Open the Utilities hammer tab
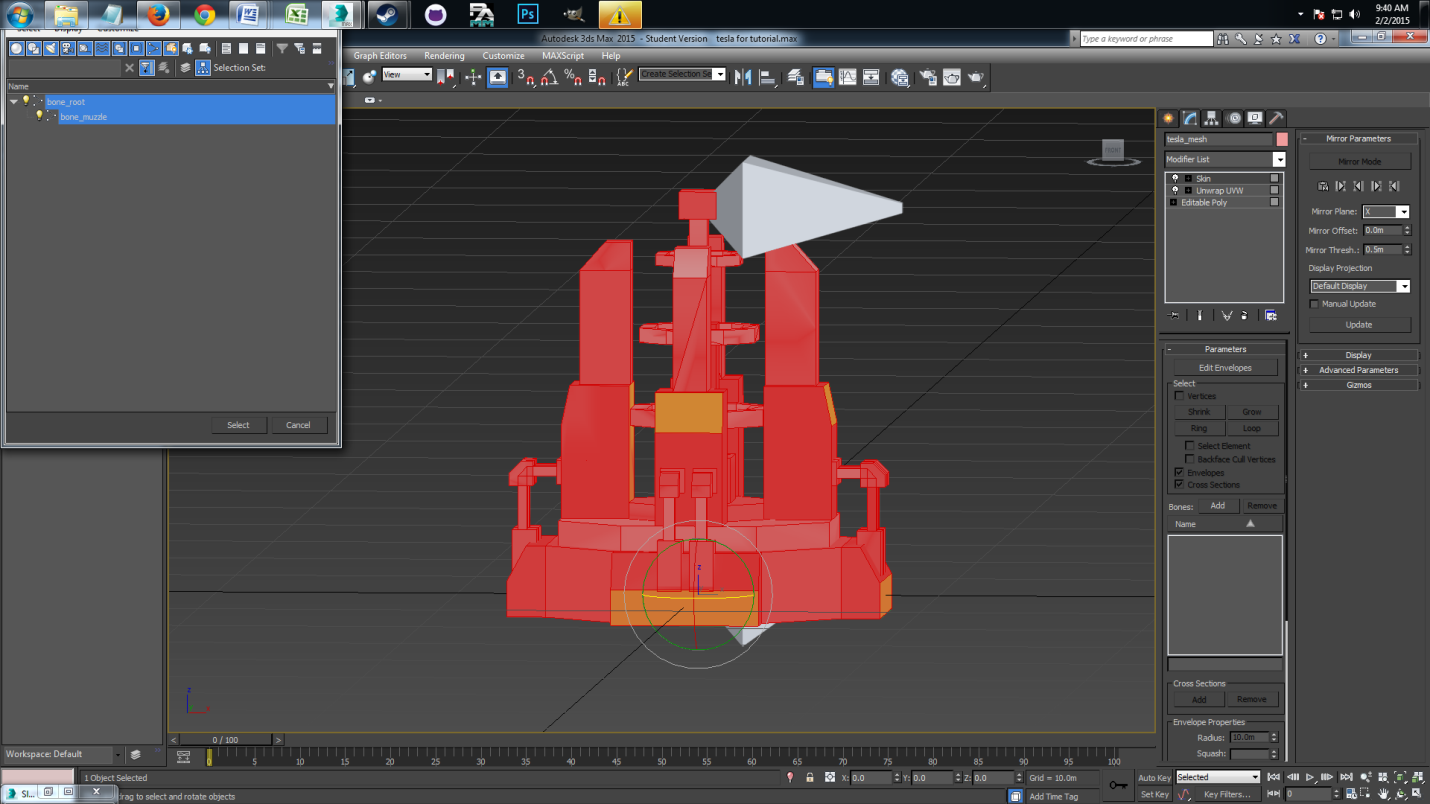This screenshot has height=804, width=1430. coord(1276,118)
